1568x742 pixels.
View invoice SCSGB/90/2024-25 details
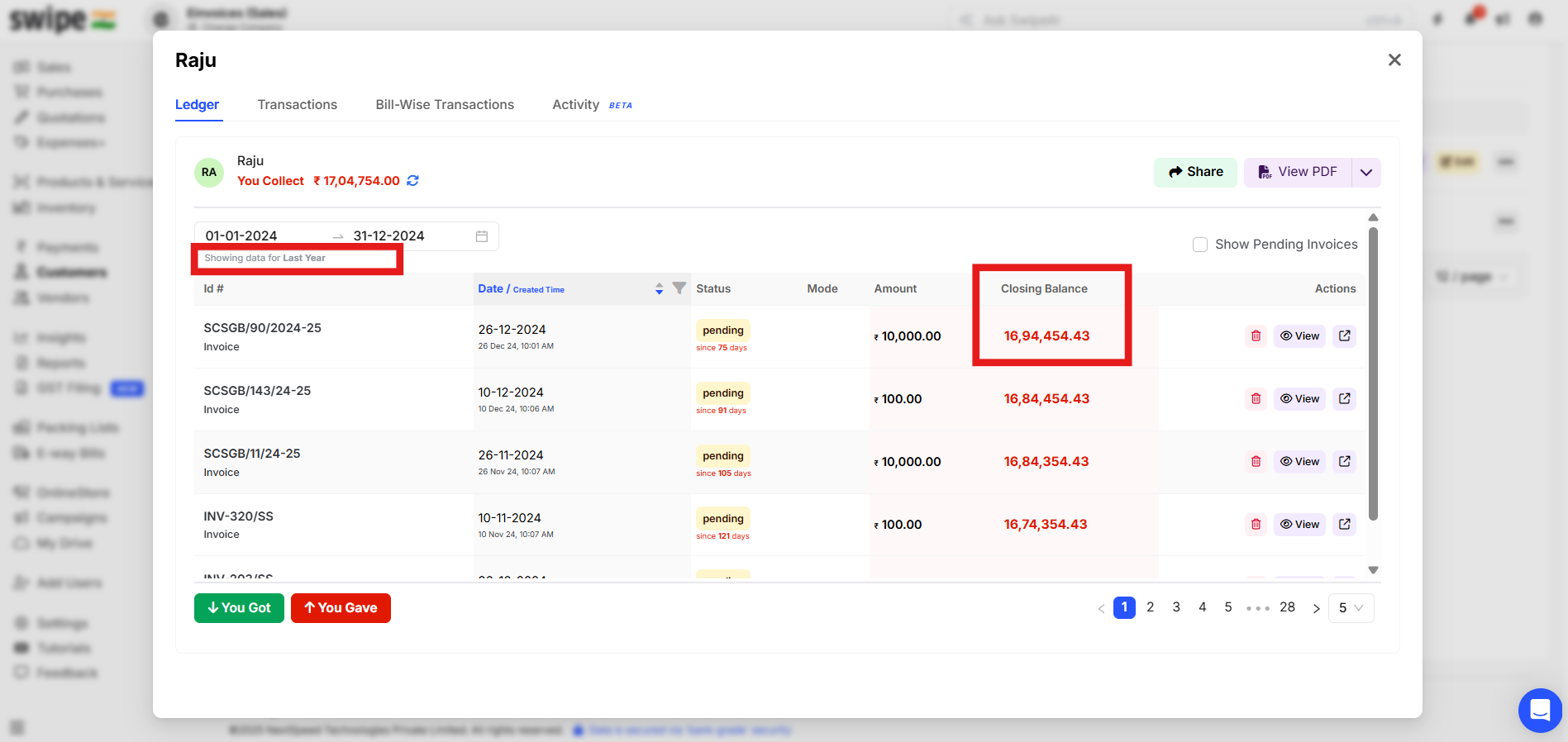click(x=1299, y=336)
